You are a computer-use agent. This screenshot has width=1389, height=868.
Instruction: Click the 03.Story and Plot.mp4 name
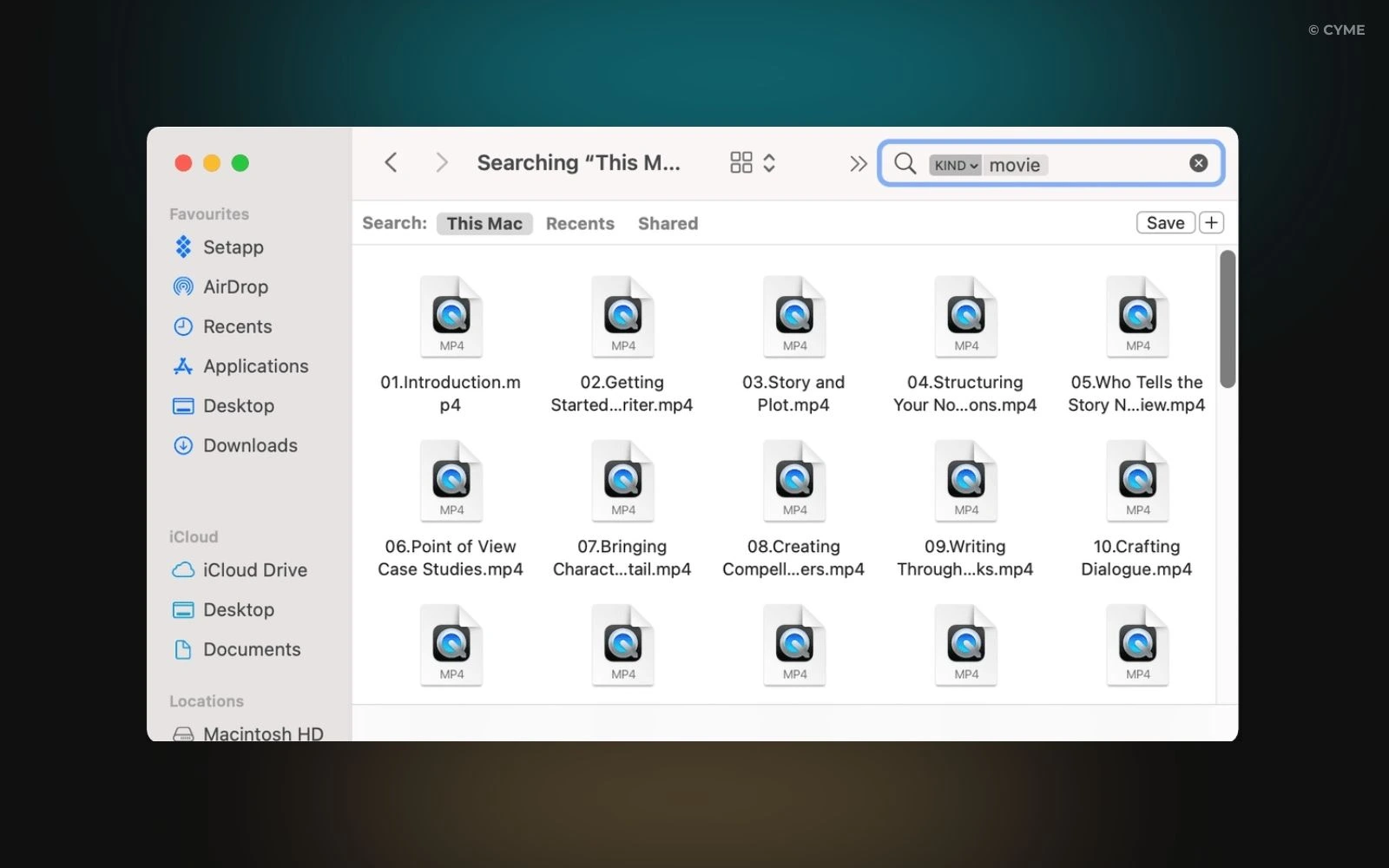click(793, 393)
